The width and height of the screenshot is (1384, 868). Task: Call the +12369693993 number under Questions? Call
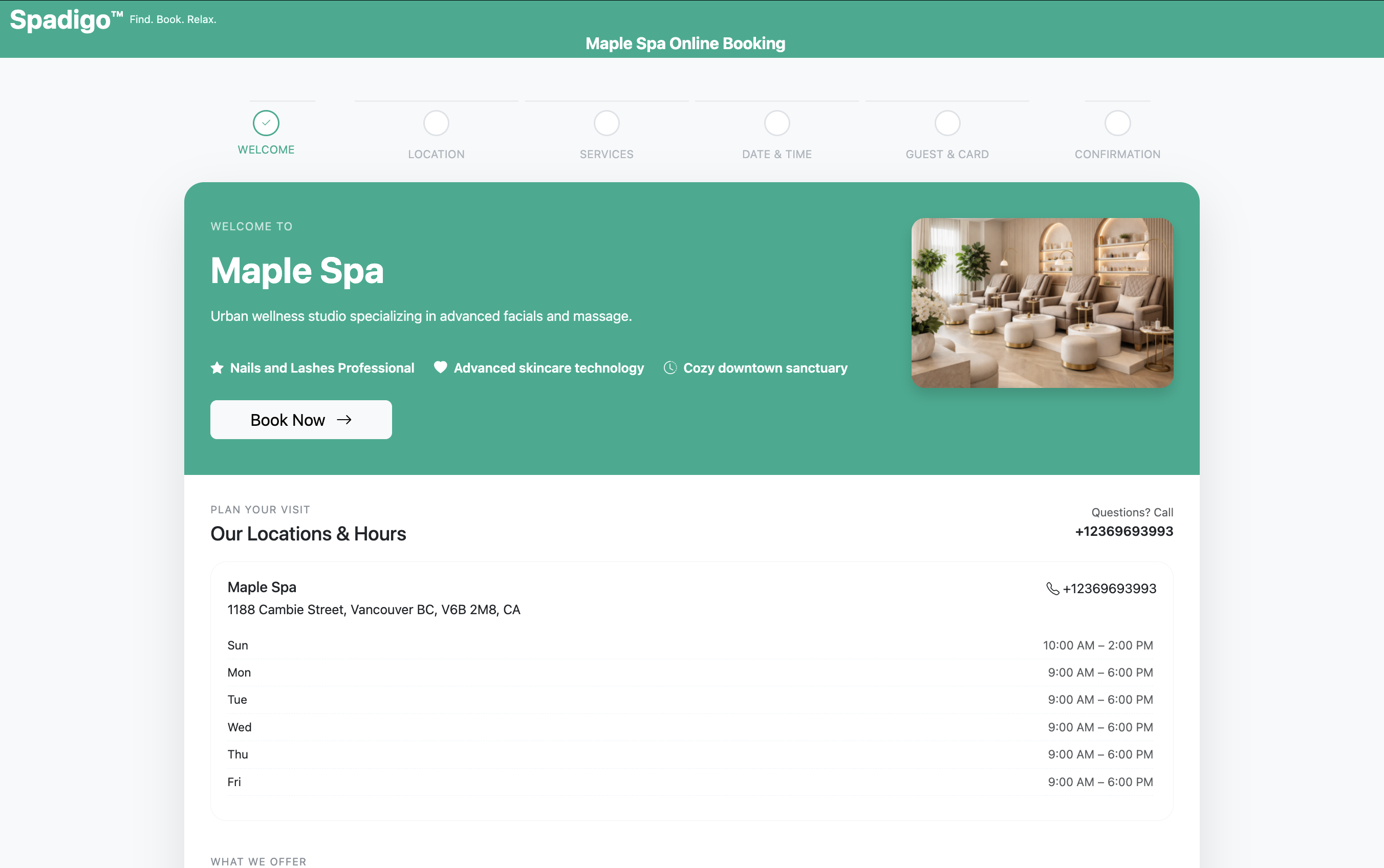tap(1123, 531)
